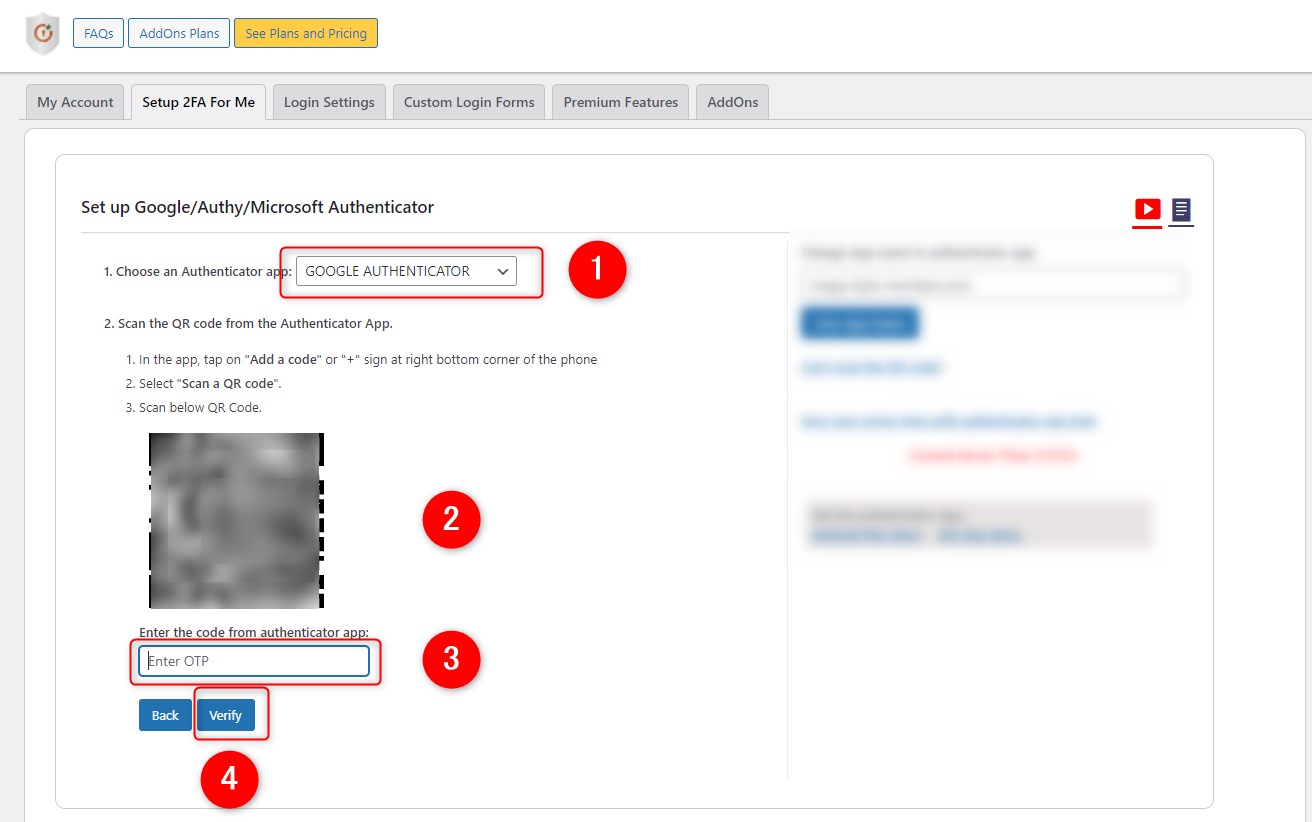The height and width of the screenshot is (822, 1312).
Task: Go to the Login Settings tab
Action: pyautogui.click(x=329, y=102)
